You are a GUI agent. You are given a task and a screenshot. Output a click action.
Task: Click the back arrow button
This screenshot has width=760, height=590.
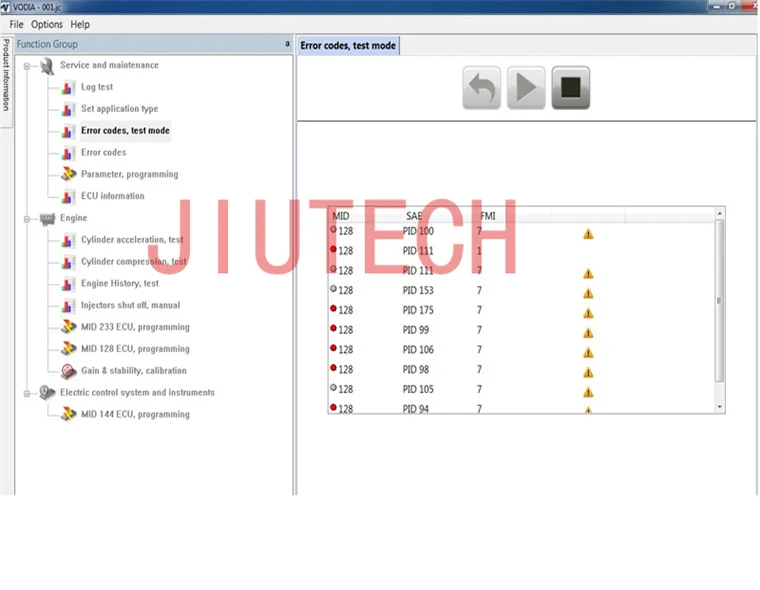pyautogui.click(x=482, y=89)
